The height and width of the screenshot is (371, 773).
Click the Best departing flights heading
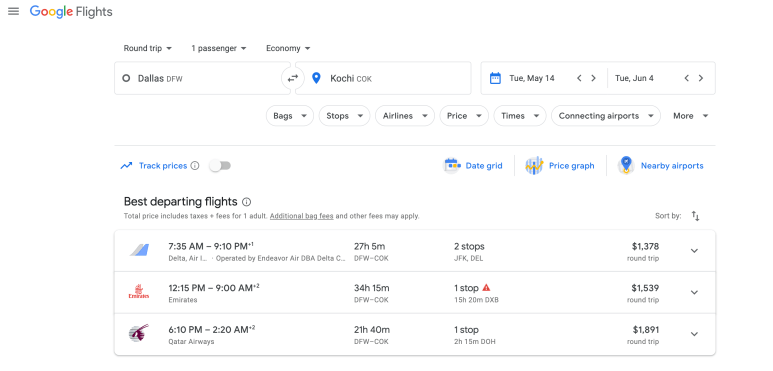pyautogui.click(x=180, y=202)
